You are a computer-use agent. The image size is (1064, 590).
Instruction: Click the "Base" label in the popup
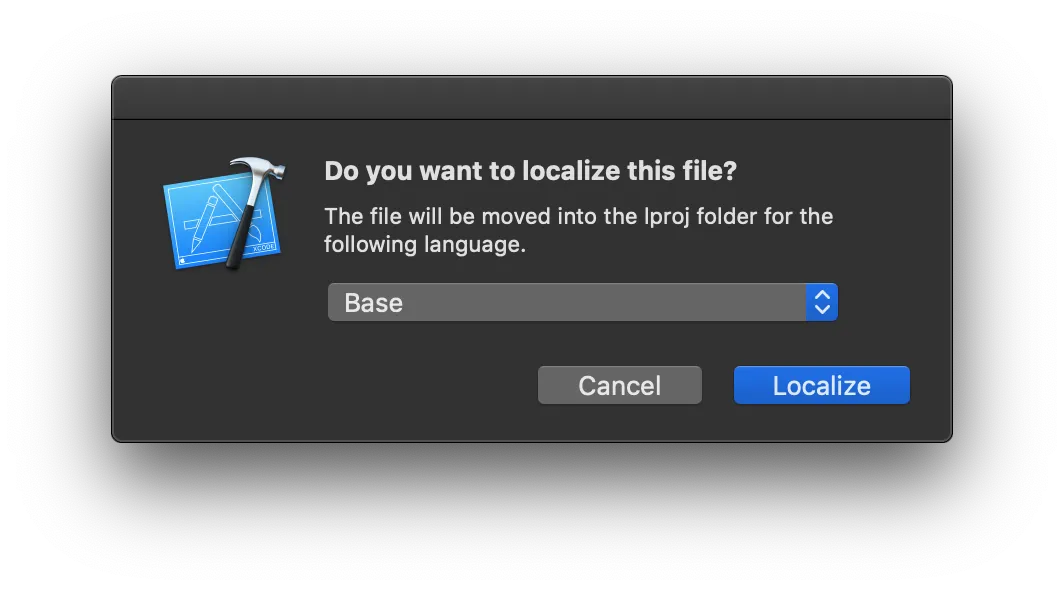pos(373,303)
